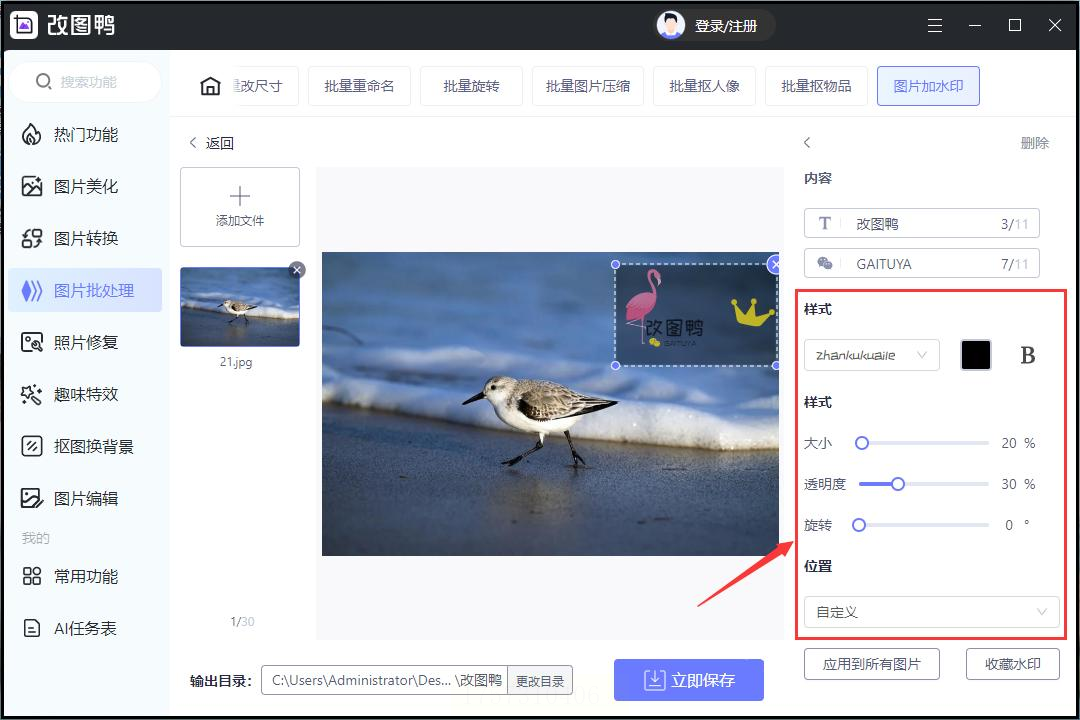
Task: Edit the 改图鸭 text content field
Action: (922, 223)
